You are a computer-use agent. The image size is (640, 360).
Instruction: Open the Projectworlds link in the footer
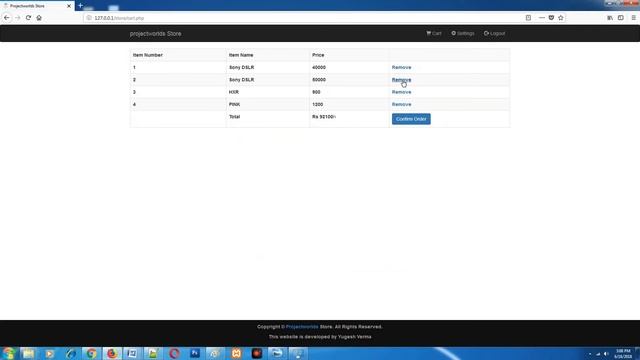tap(302, 327)
